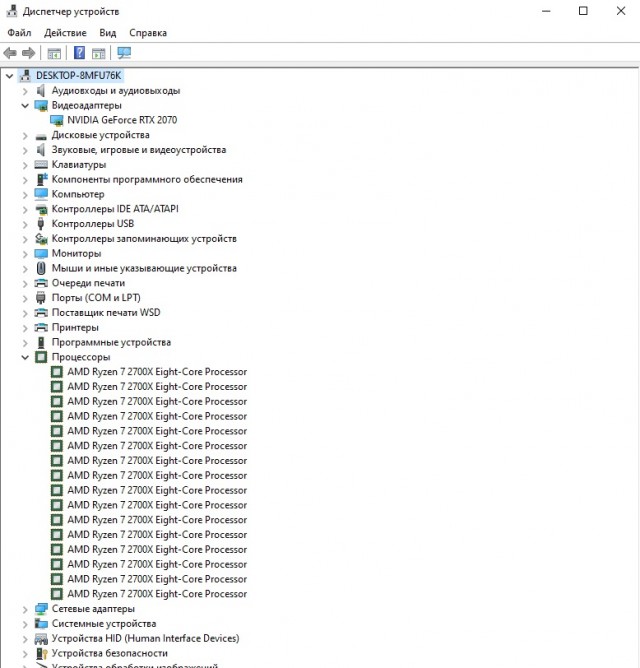Expand the Порты (COM и LPT) category
Viewport: 640px width, 668px height.
[x=25, y=298]
